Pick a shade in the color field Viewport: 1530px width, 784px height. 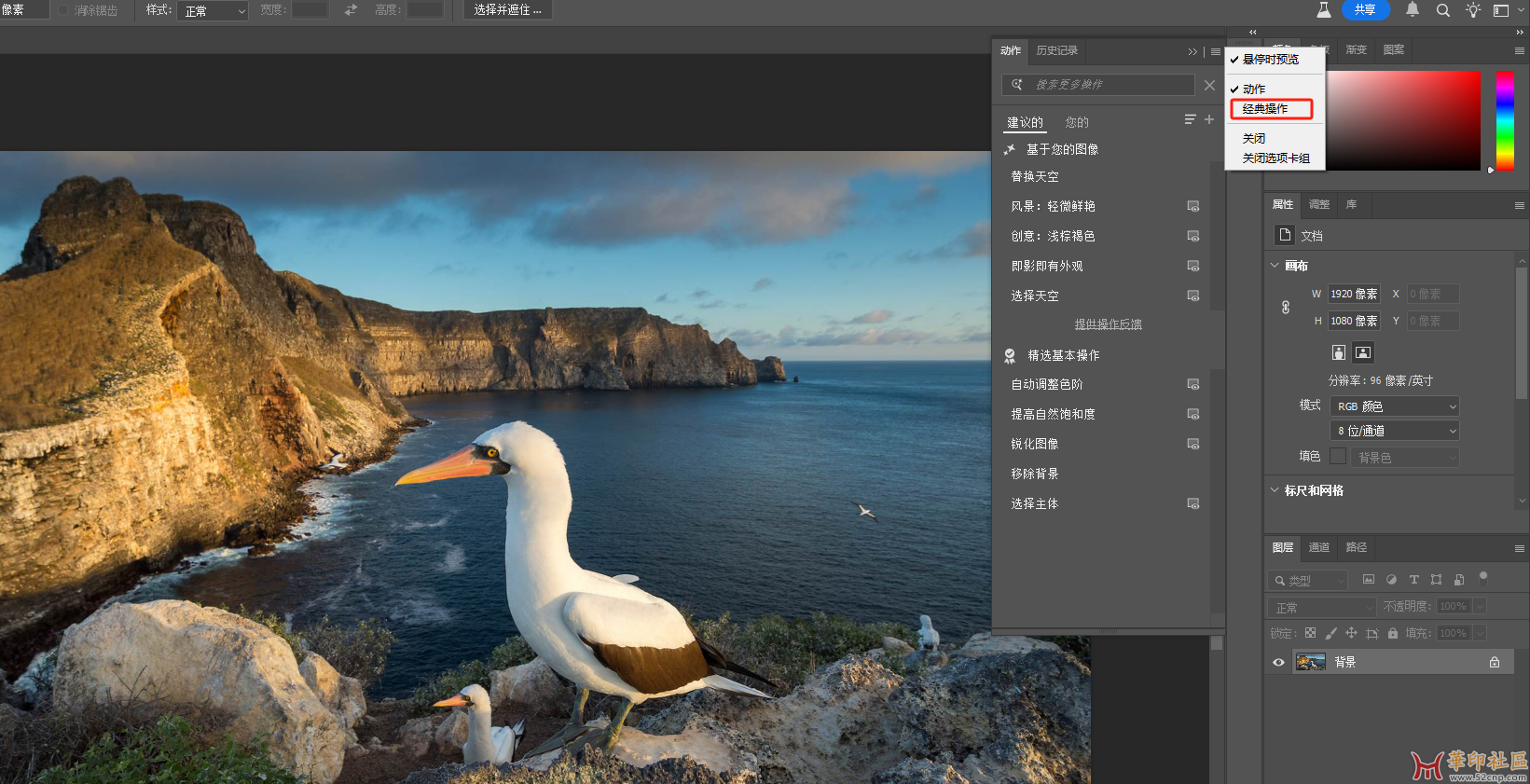(1403, 120)
